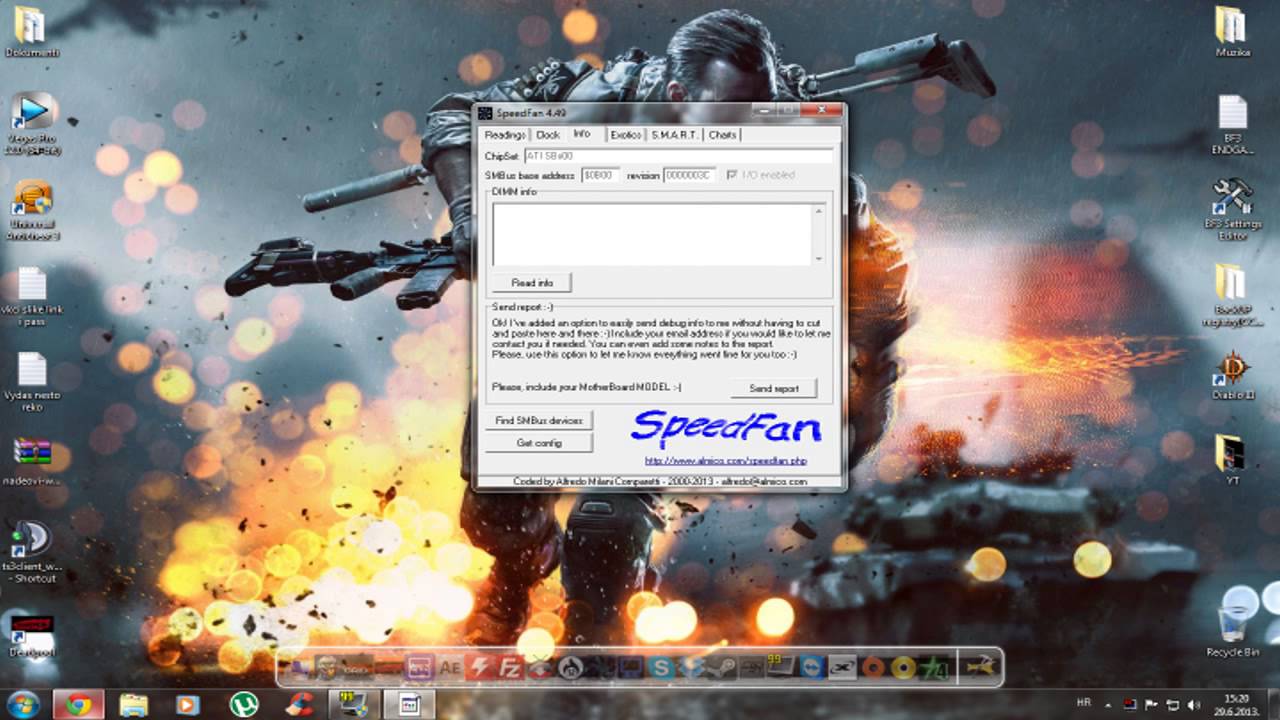Launch After Effects from the dock
The width and height of the screenshot is (1280, 720).
[449, 667]
